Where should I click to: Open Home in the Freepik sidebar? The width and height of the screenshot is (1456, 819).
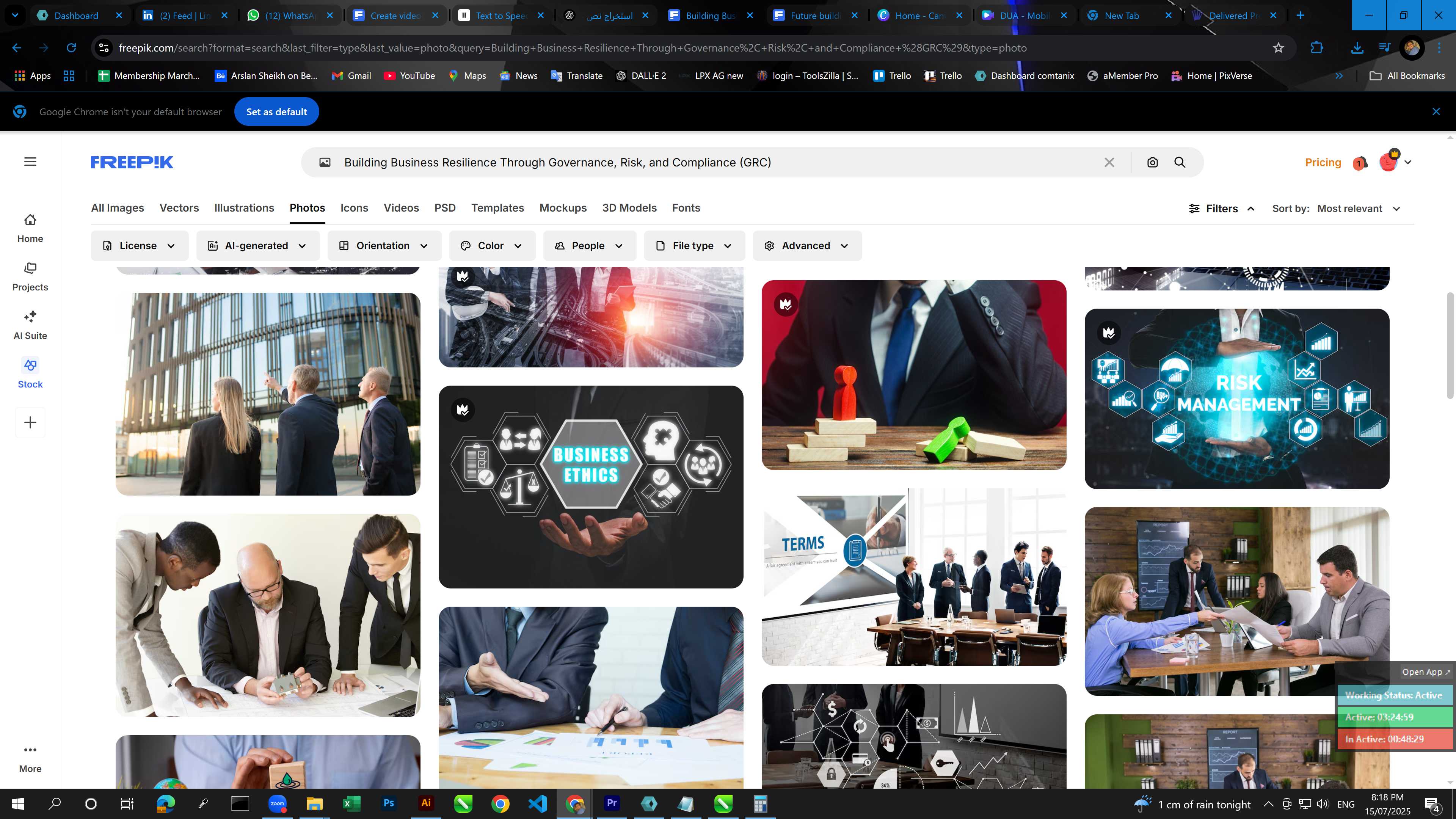point(30,228)
